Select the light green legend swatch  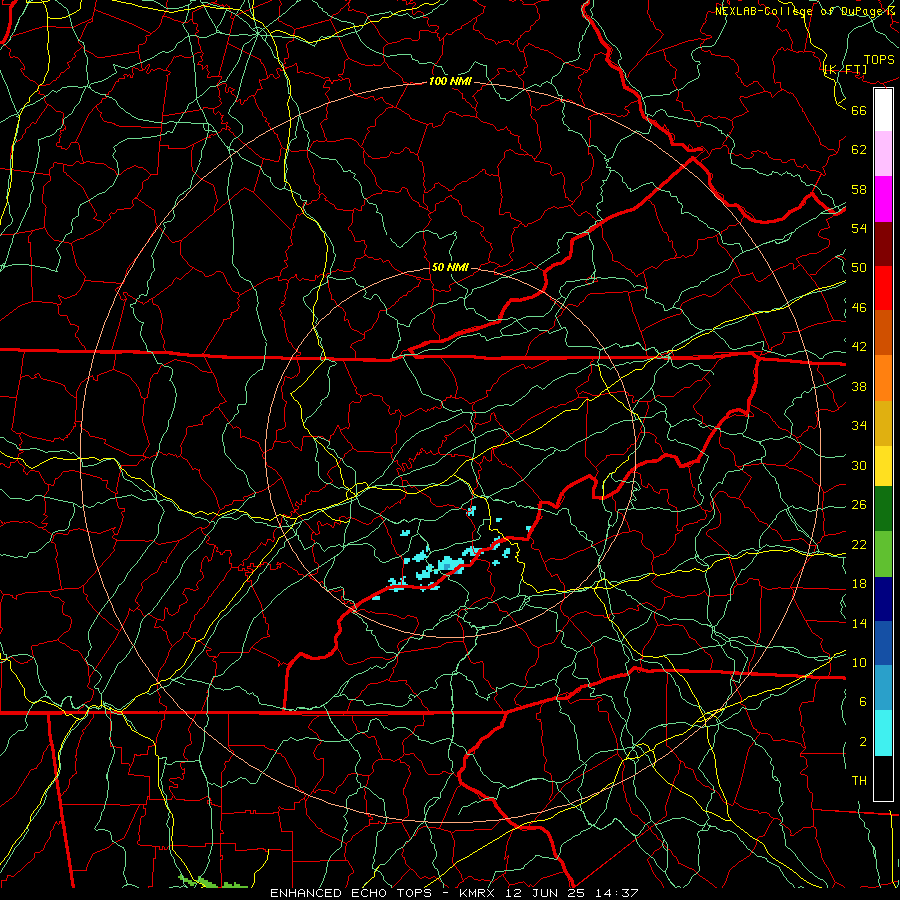pyautogui.click(x=883, y=554)
